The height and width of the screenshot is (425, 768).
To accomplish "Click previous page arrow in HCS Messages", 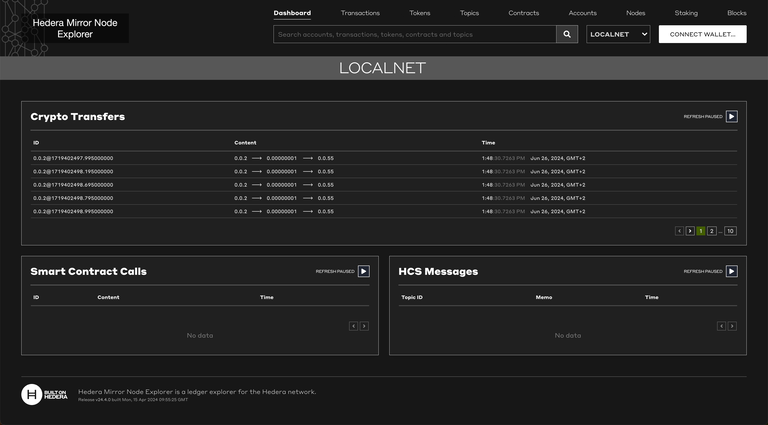I will (721, 326).
